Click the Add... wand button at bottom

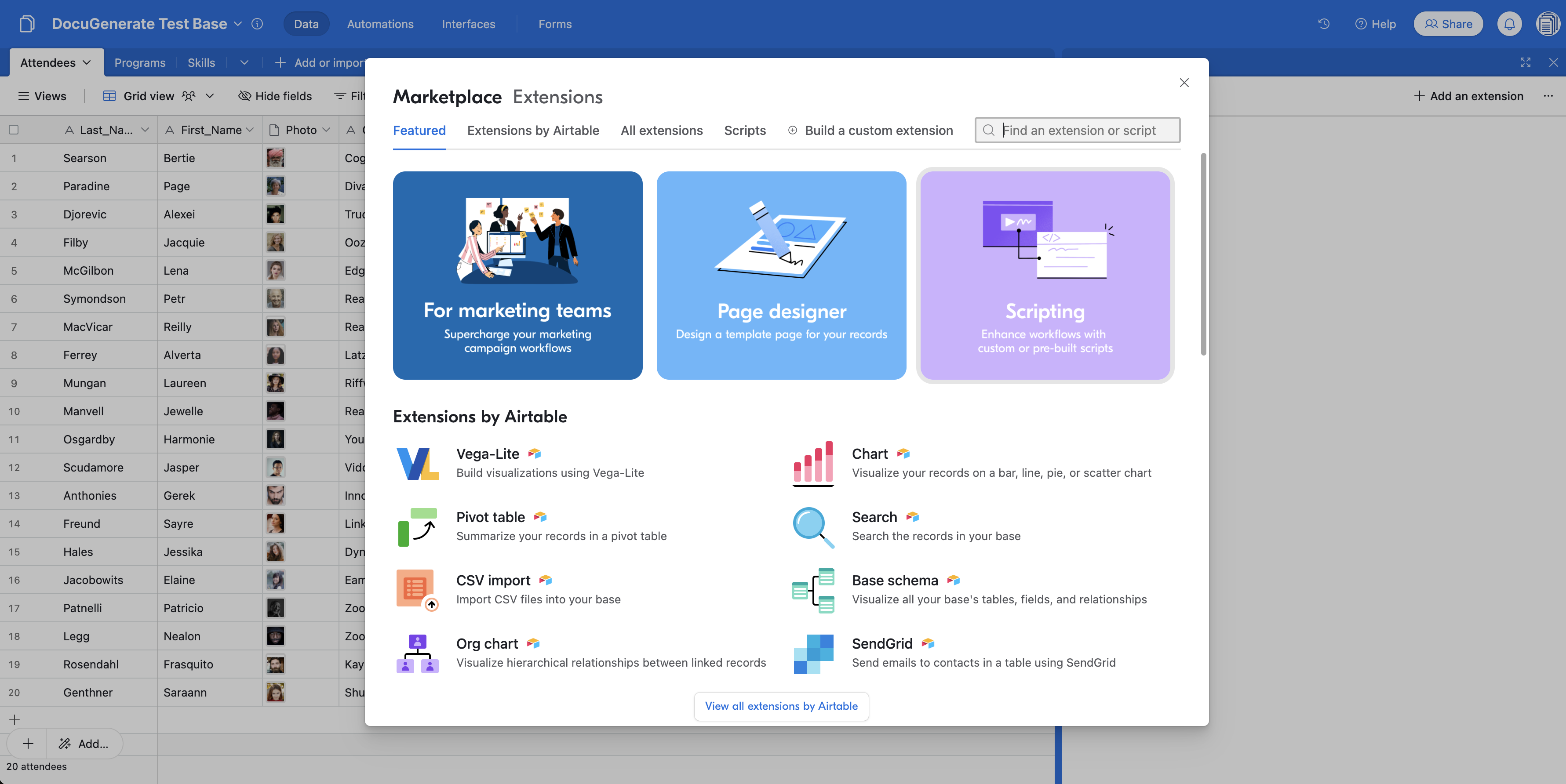tap(84, 743)
